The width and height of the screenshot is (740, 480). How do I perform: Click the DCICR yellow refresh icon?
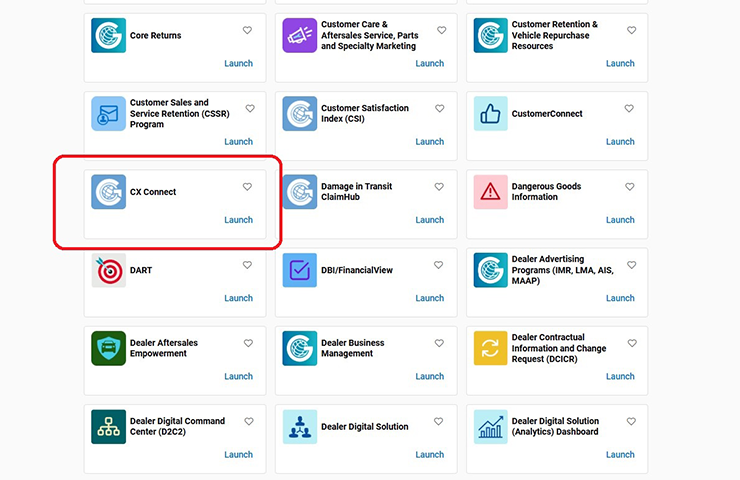tap(490, 348)
